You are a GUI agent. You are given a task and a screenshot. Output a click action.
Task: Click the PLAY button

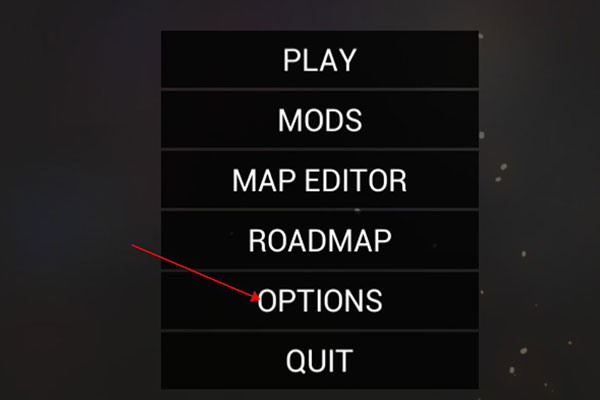320,59
